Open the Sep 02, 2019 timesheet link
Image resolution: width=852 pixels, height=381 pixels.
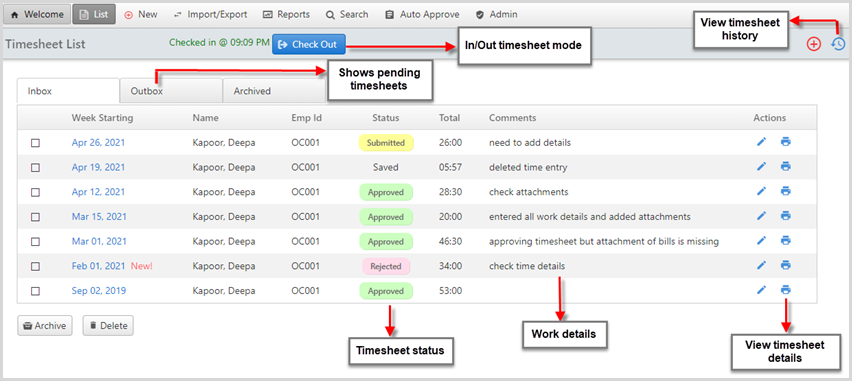click(x=99, y=291)
